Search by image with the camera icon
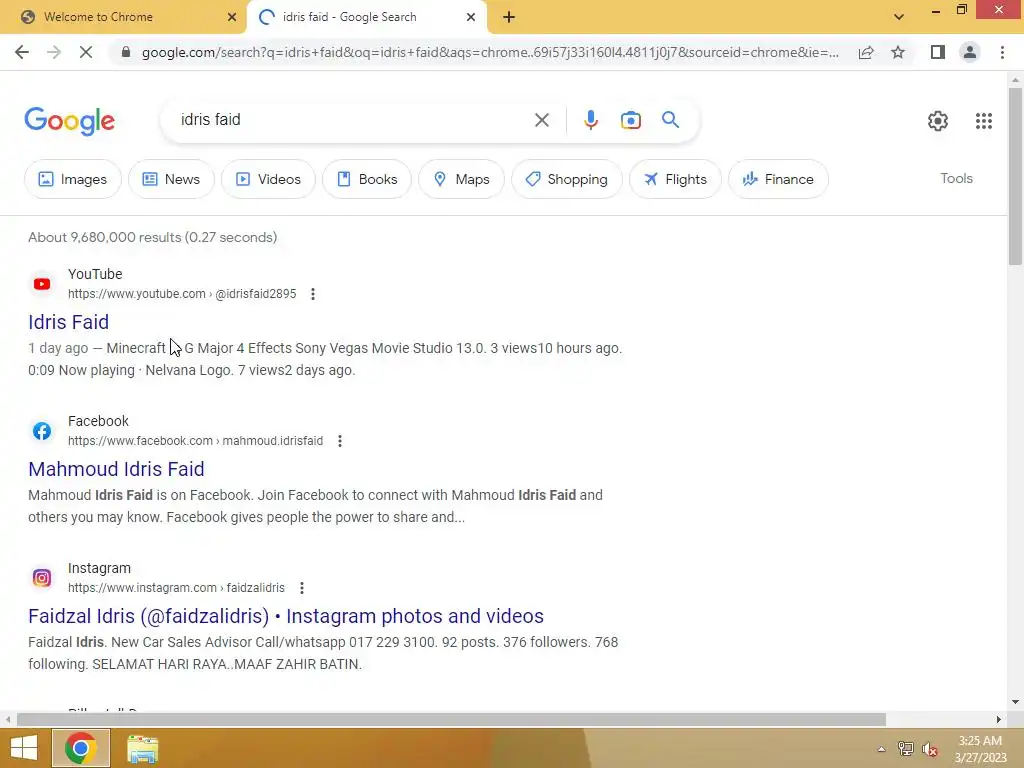 (630, 120)
